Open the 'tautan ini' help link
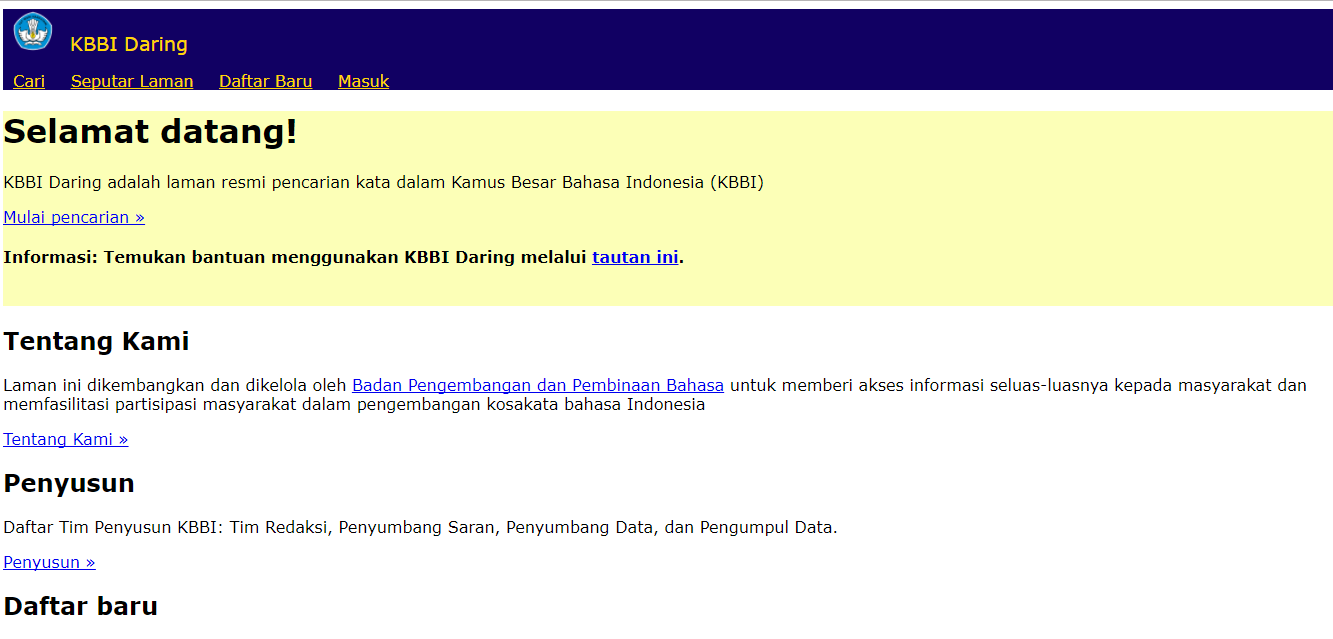1333x639 pixels. click(x=635, y=257)
